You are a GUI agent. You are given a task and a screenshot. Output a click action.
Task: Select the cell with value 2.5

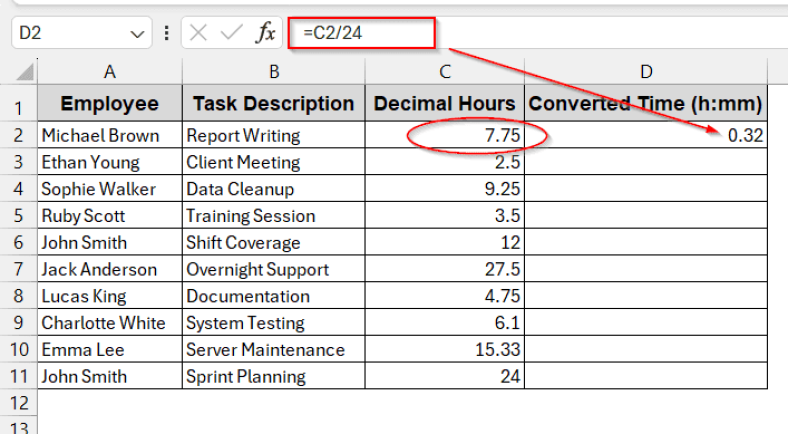[445, 162]
